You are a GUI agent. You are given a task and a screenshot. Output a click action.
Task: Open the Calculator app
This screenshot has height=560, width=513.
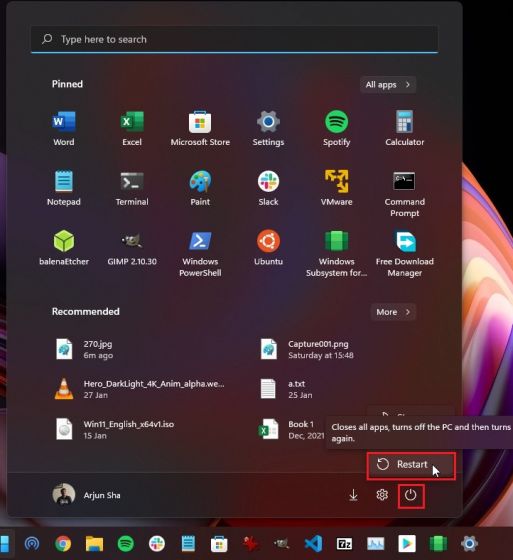[x=404, y=128]
